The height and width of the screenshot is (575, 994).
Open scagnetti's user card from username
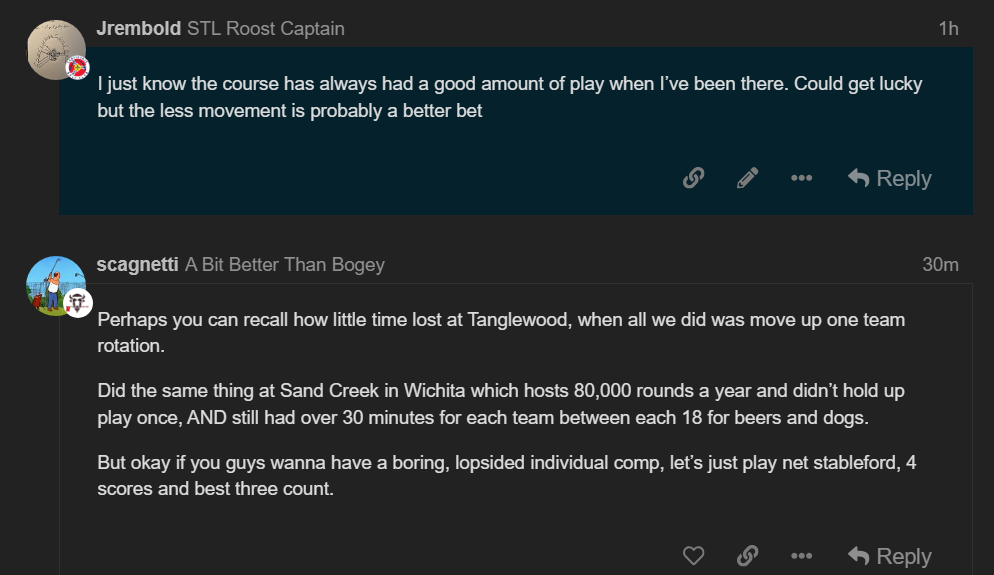click(138, 264)
